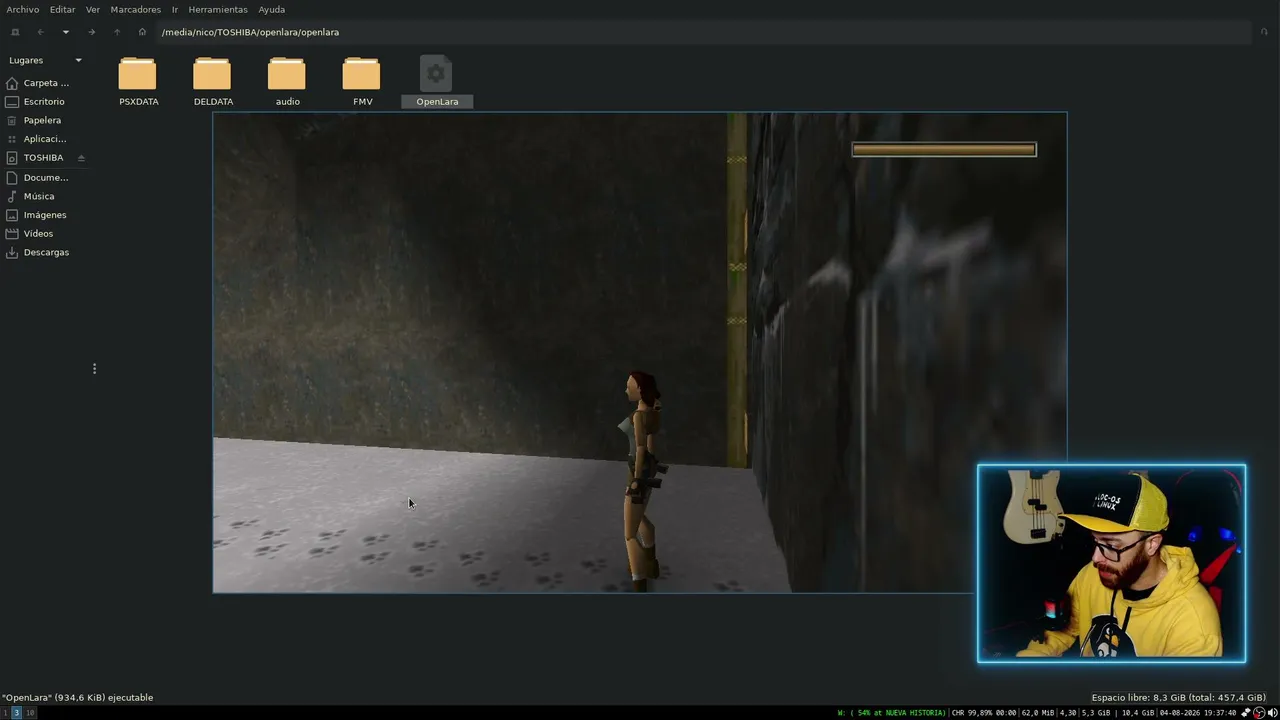Open the Imágenes picture icon
1280x720 pixels.
(x=12, y=215)
